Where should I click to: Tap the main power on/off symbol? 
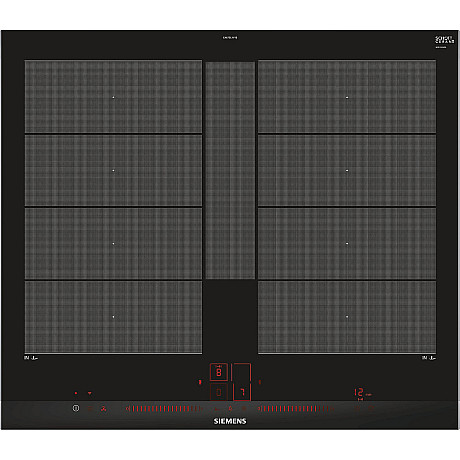[76, 408]
